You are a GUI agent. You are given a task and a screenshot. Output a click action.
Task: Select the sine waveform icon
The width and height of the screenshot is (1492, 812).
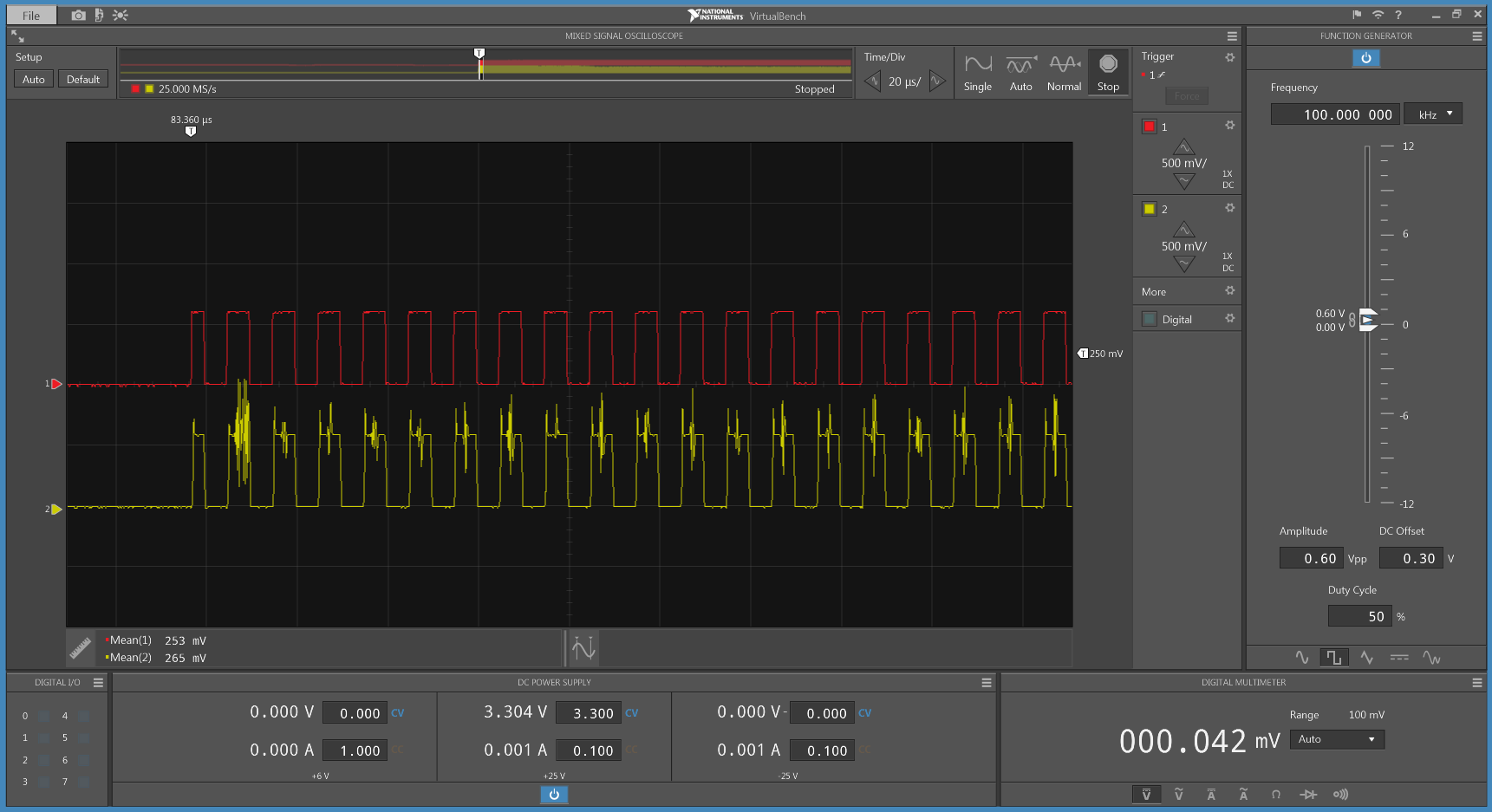pyautogui.click(x=1302, y=658)
